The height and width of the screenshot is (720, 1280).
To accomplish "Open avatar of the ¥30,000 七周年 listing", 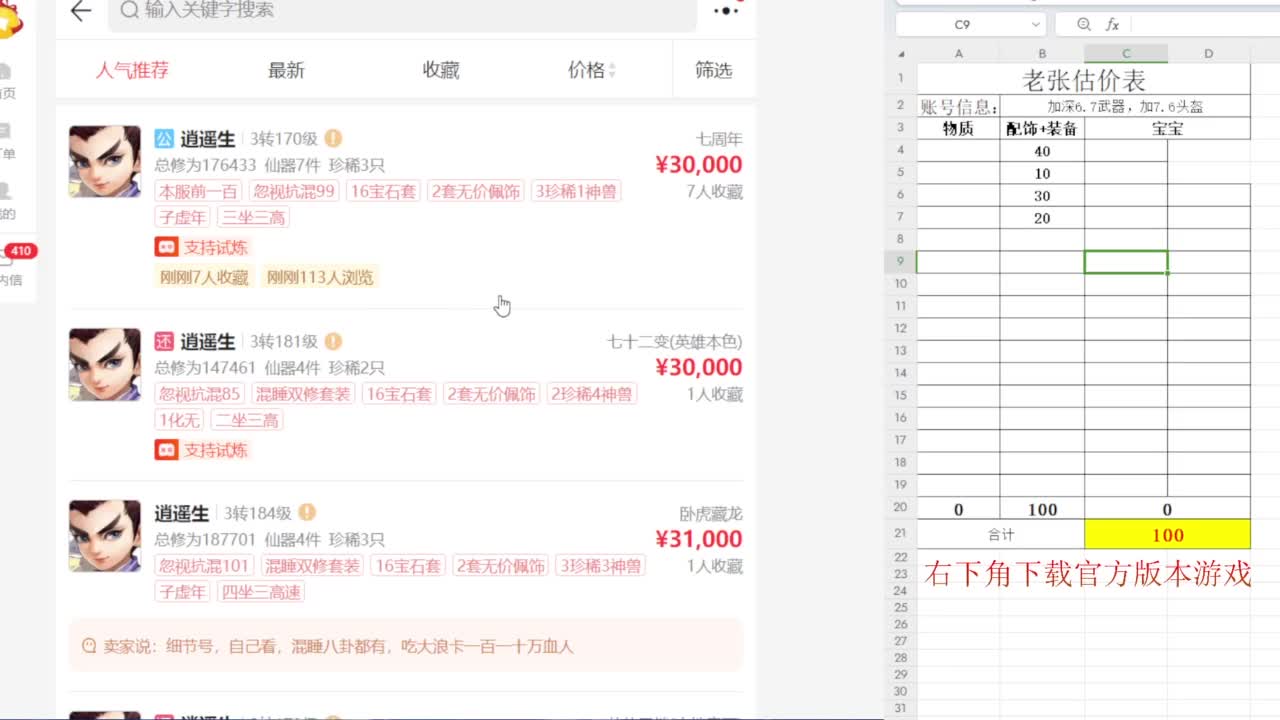I will (105, 161).
